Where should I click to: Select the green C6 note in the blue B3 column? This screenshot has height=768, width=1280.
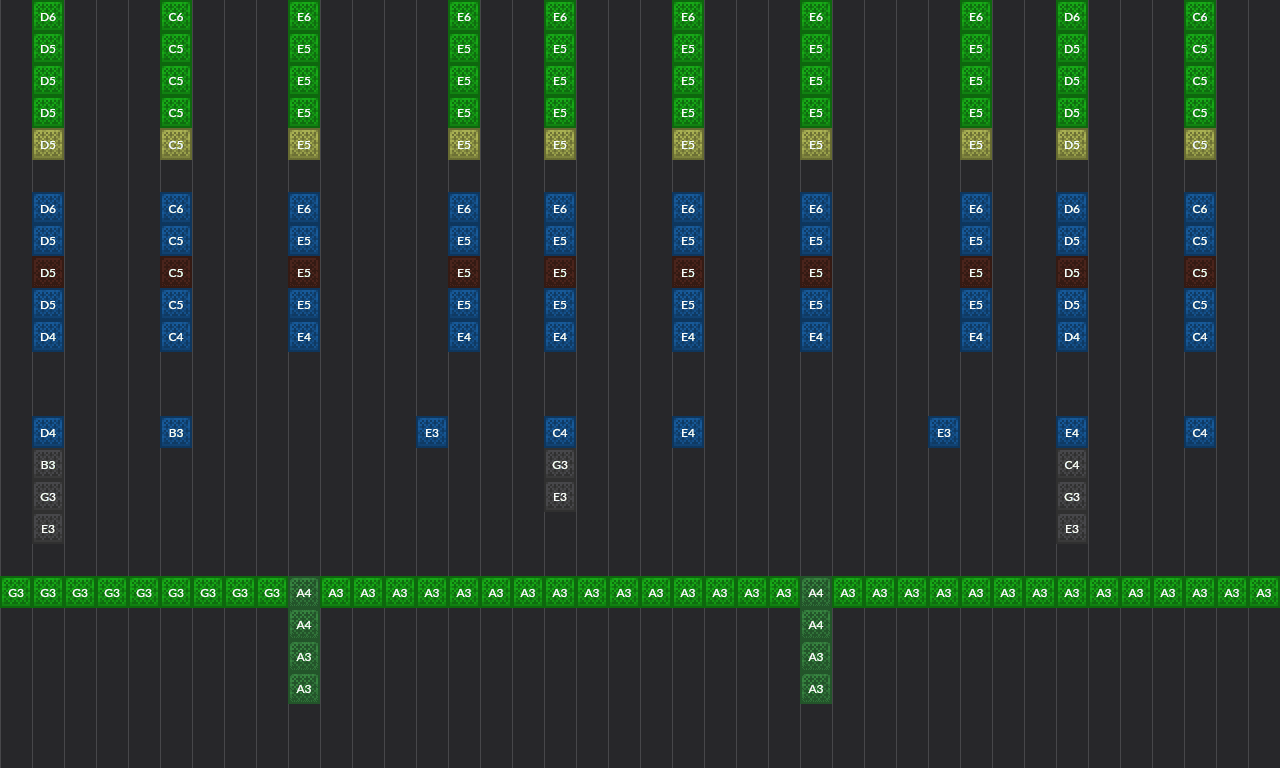click(176, 17)
